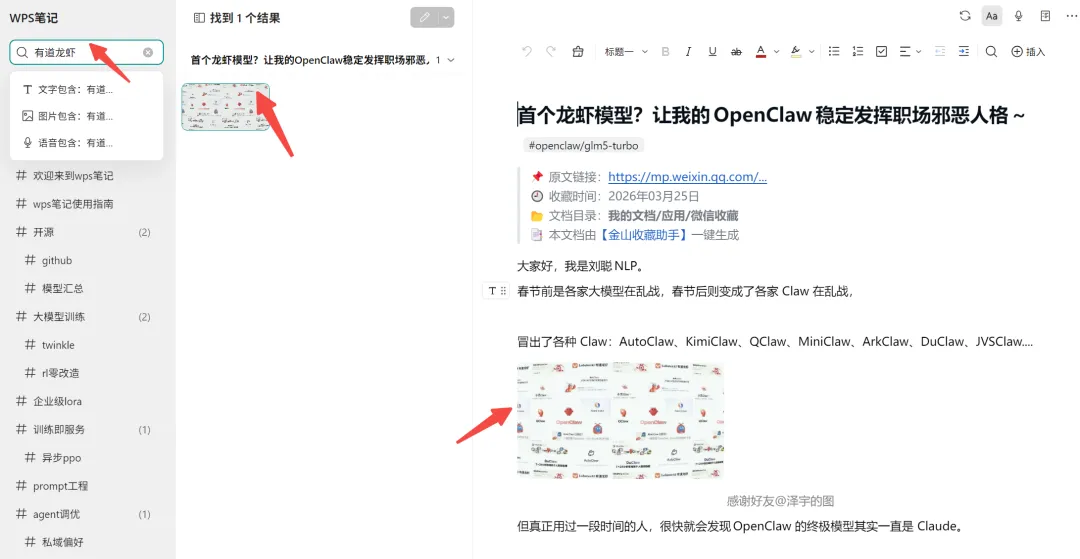Click the redo arrow in the editor toolbar
This screenshot has width=1080, height=559.
pos(551,52)
